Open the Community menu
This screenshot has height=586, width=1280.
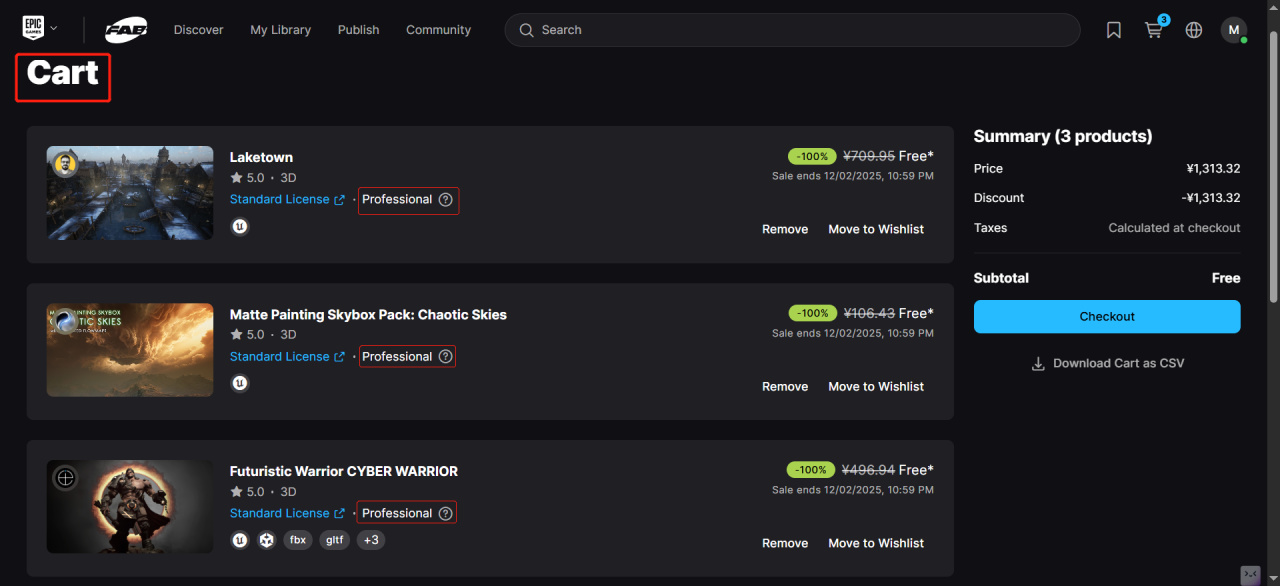438,30
